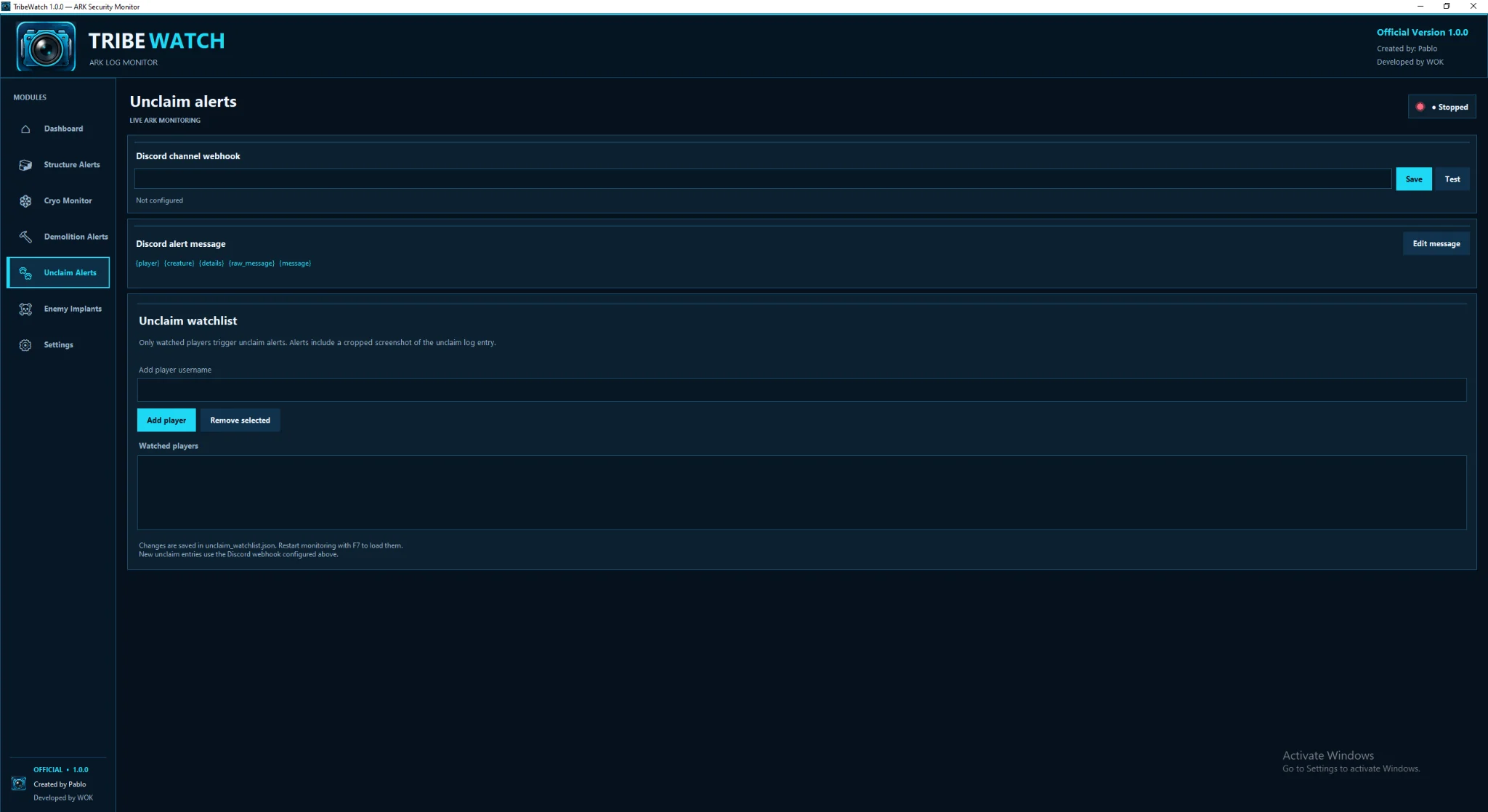Focus the Add player username field

point(801,390)
